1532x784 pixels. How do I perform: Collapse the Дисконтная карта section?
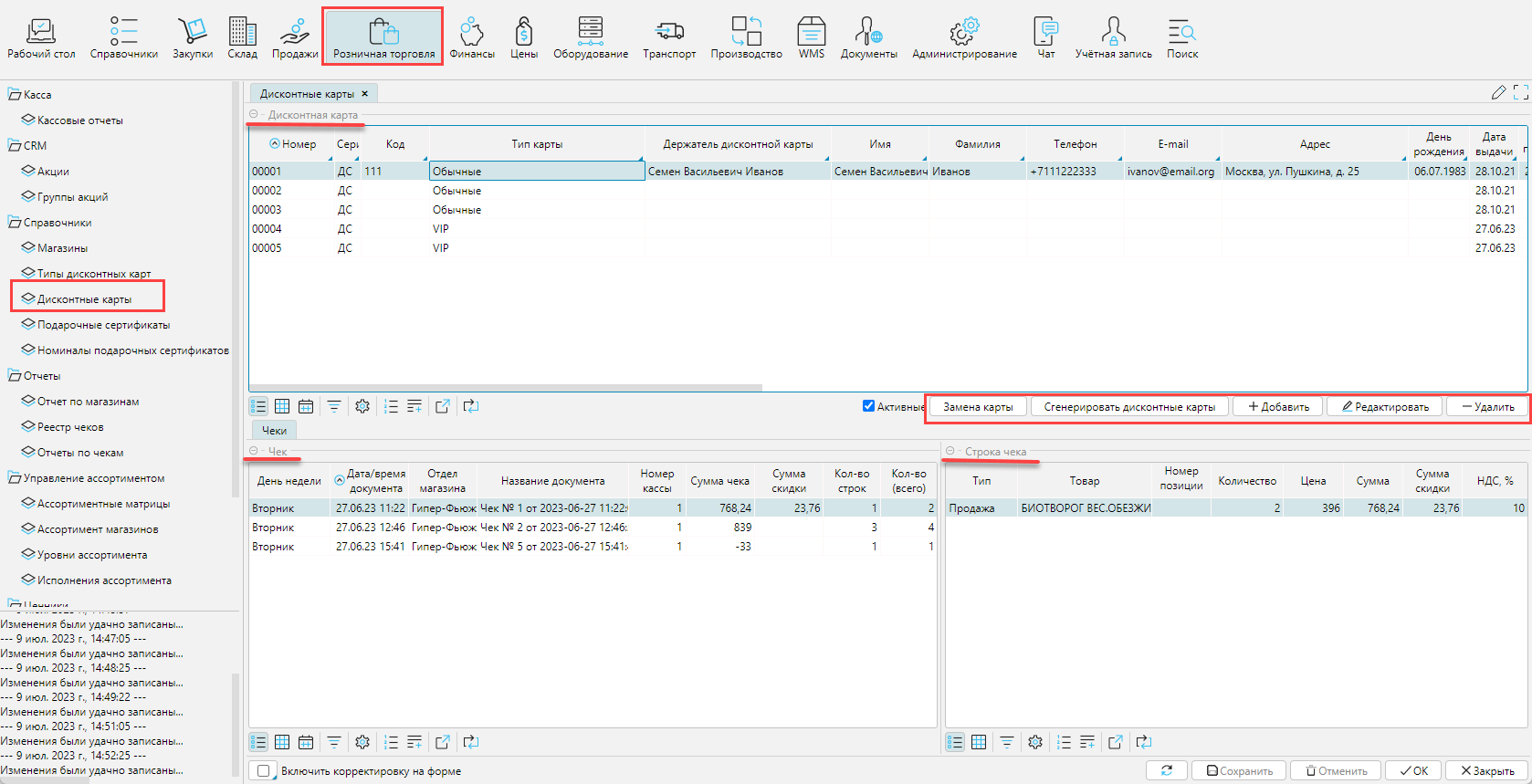254,115
